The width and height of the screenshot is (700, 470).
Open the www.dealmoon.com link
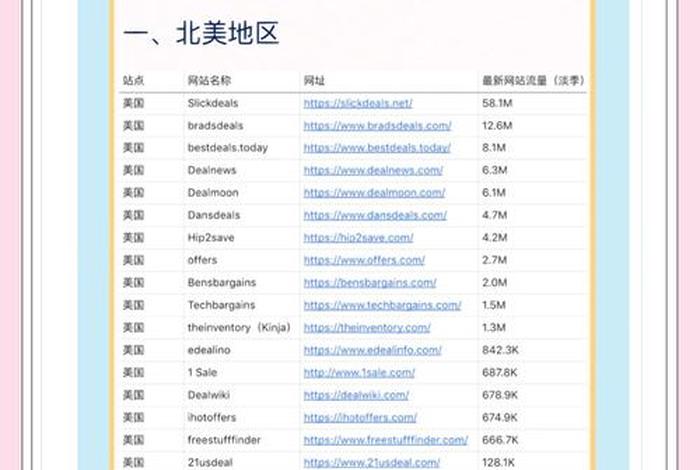pyautogui.click(x=374, y=193)
